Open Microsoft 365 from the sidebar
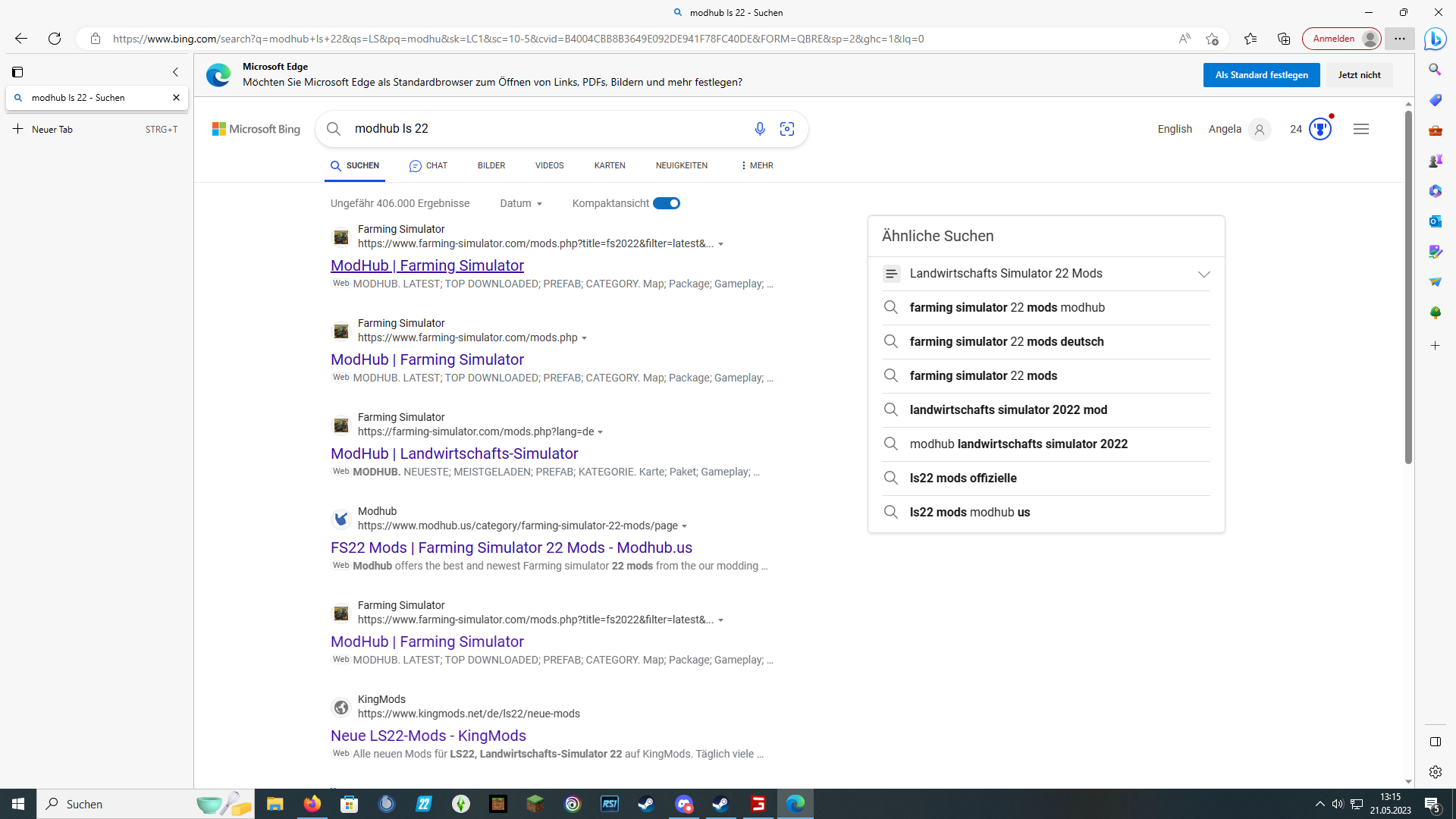This screenshot has width=1456, height=819. pos(1435,191)
